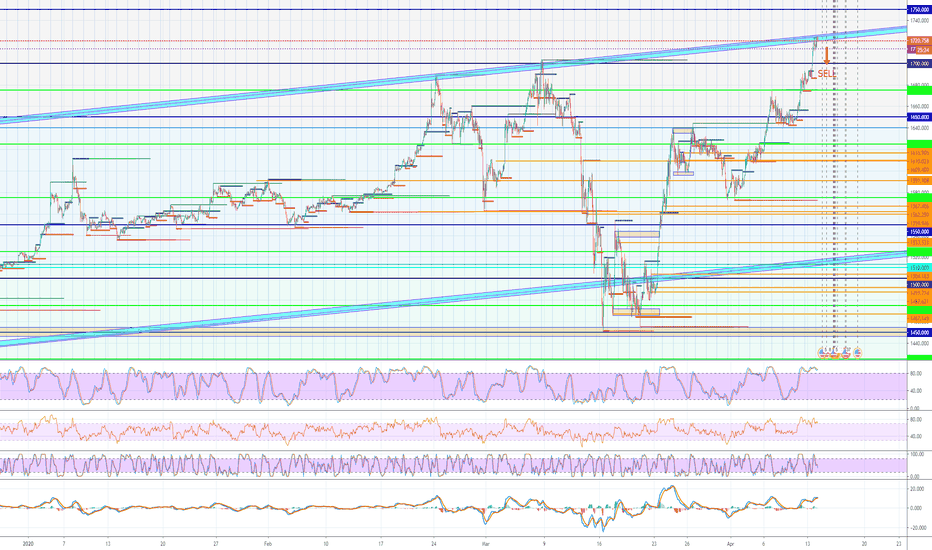Click the 1750.000 price axis label
The height and width of the screenshot is (550, 932).
pos(920,10)
